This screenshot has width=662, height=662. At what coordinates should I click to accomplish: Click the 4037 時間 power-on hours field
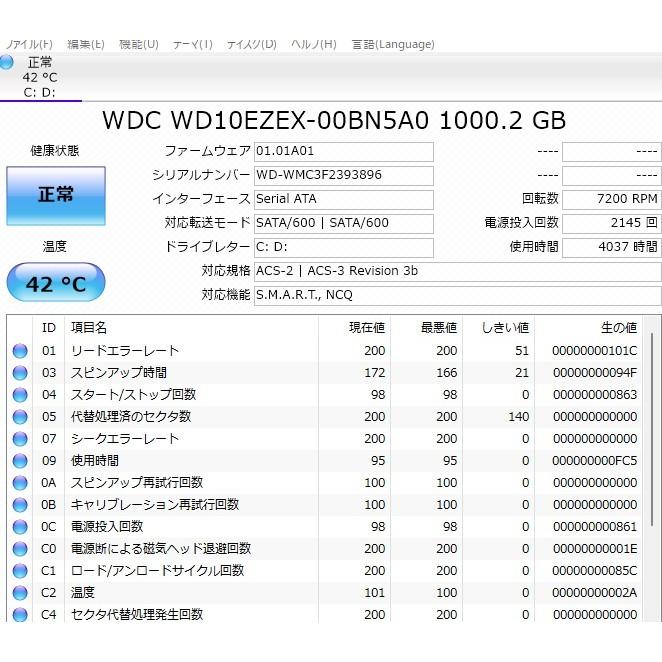[611, 247]
